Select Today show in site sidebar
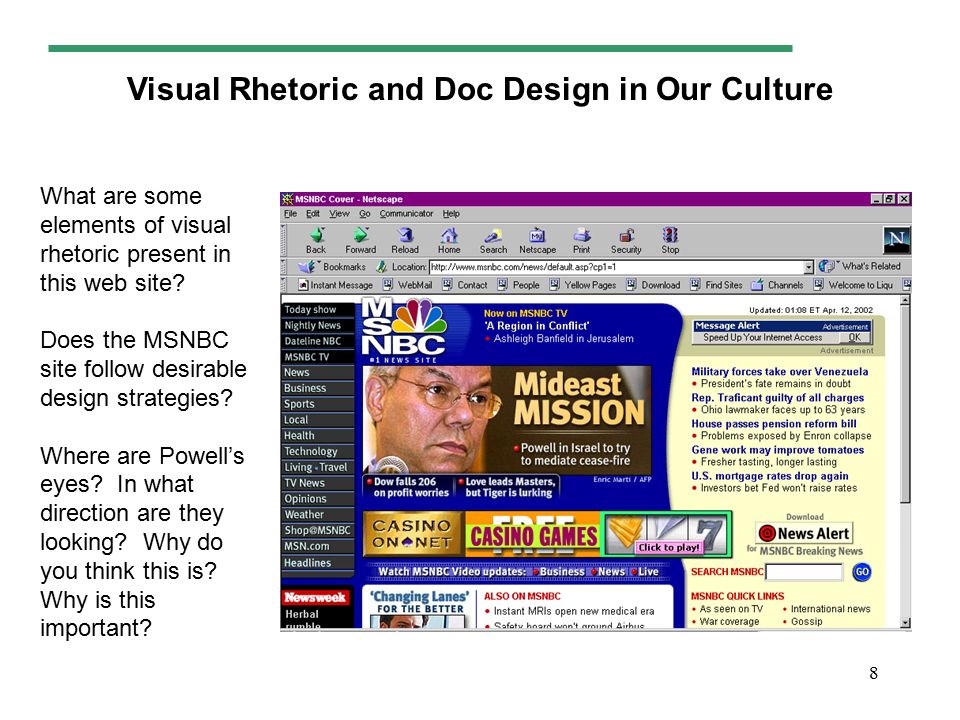This screenshot has height=720, width=960. (x=318, y=310)
